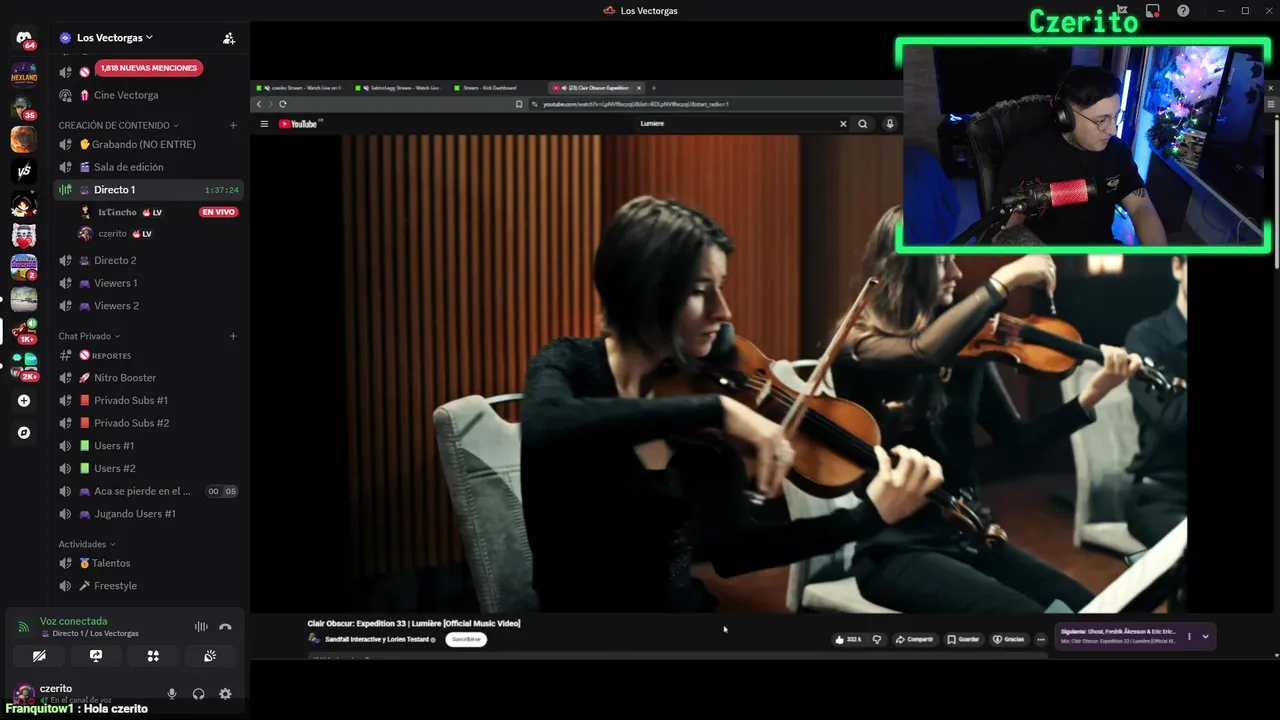The image size is (1280, 720).
Task: Click the green voice connection signal icon
Action: (x=24, y=627)
